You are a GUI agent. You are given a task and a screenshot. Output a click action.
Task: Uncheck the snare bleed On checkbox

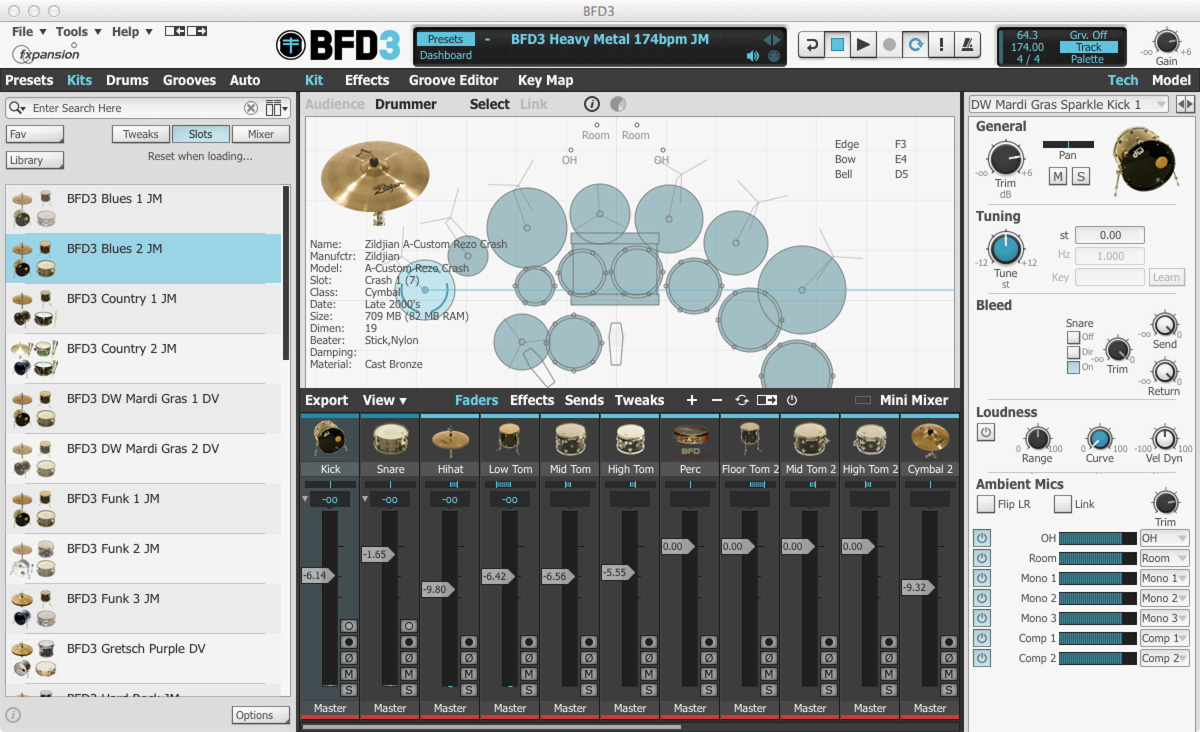click(x=1073, y=367)
